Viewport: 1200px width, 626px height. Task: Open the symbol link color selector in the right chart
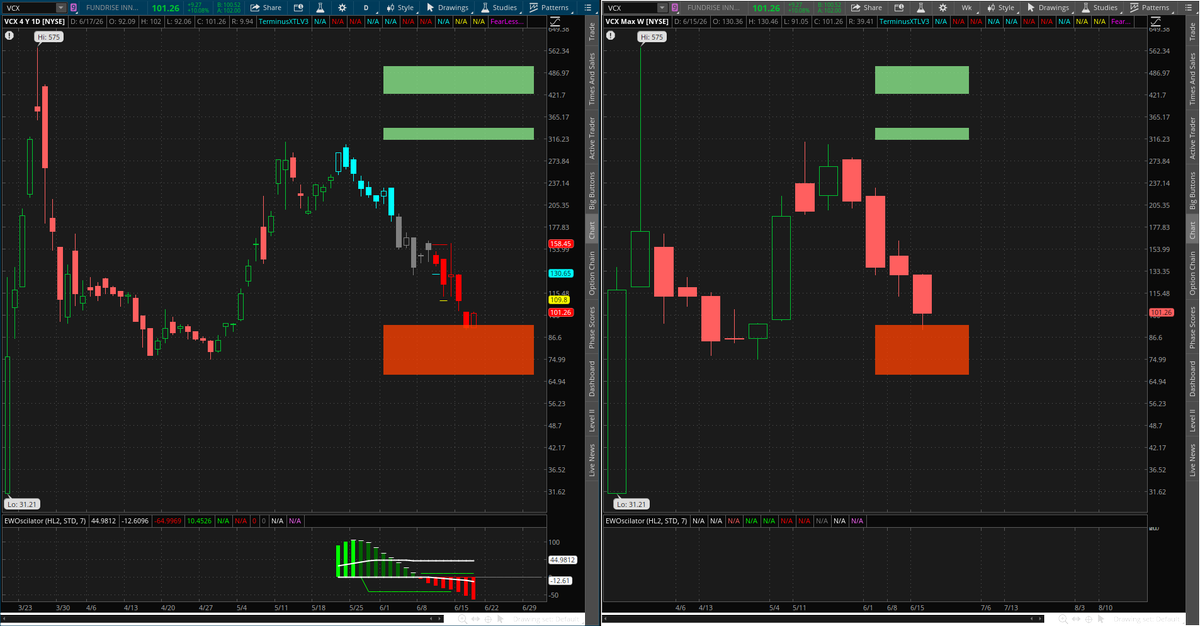click(x=675, y=8)
